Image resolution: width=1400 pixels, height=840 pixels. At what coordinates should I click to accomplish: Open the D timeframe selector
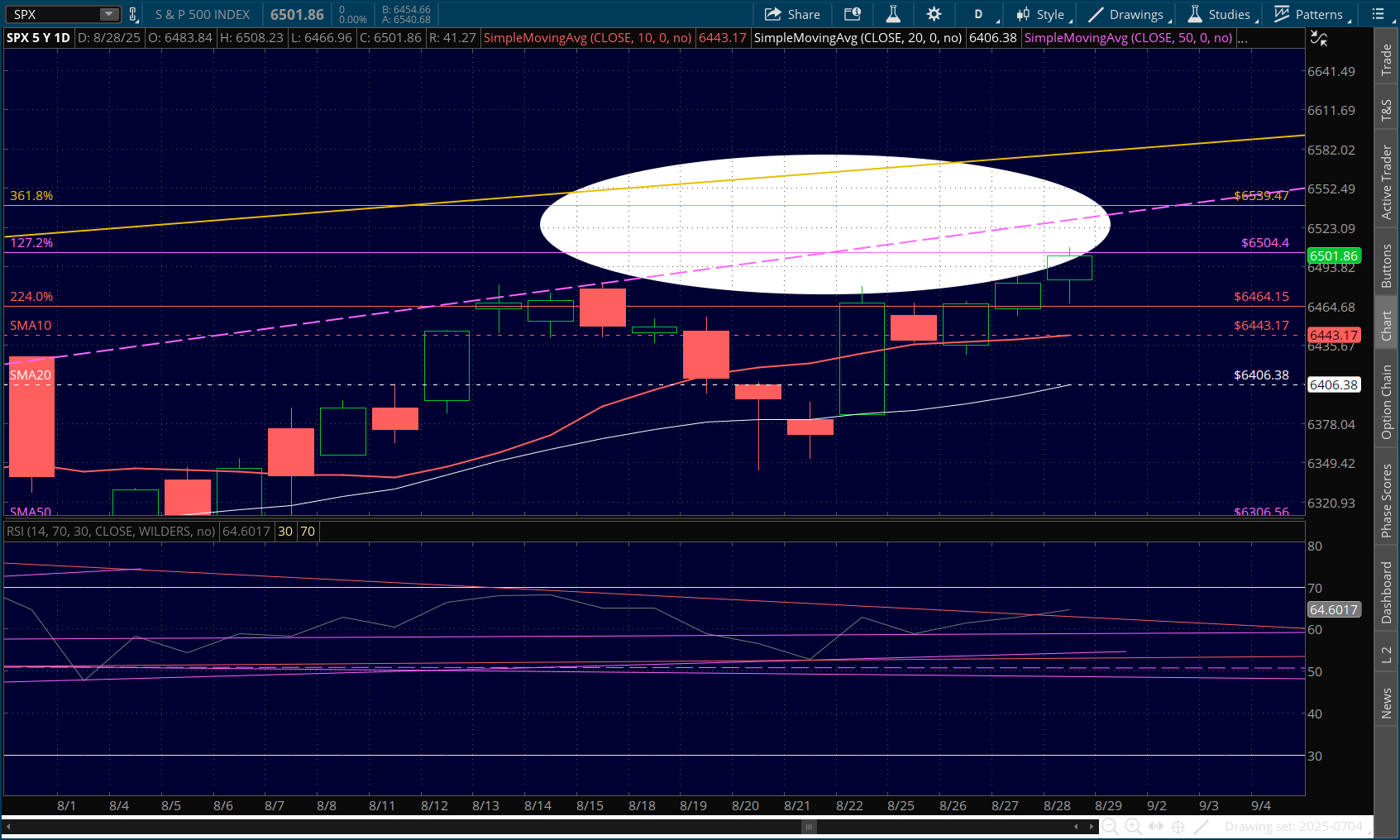click(979, 14)
